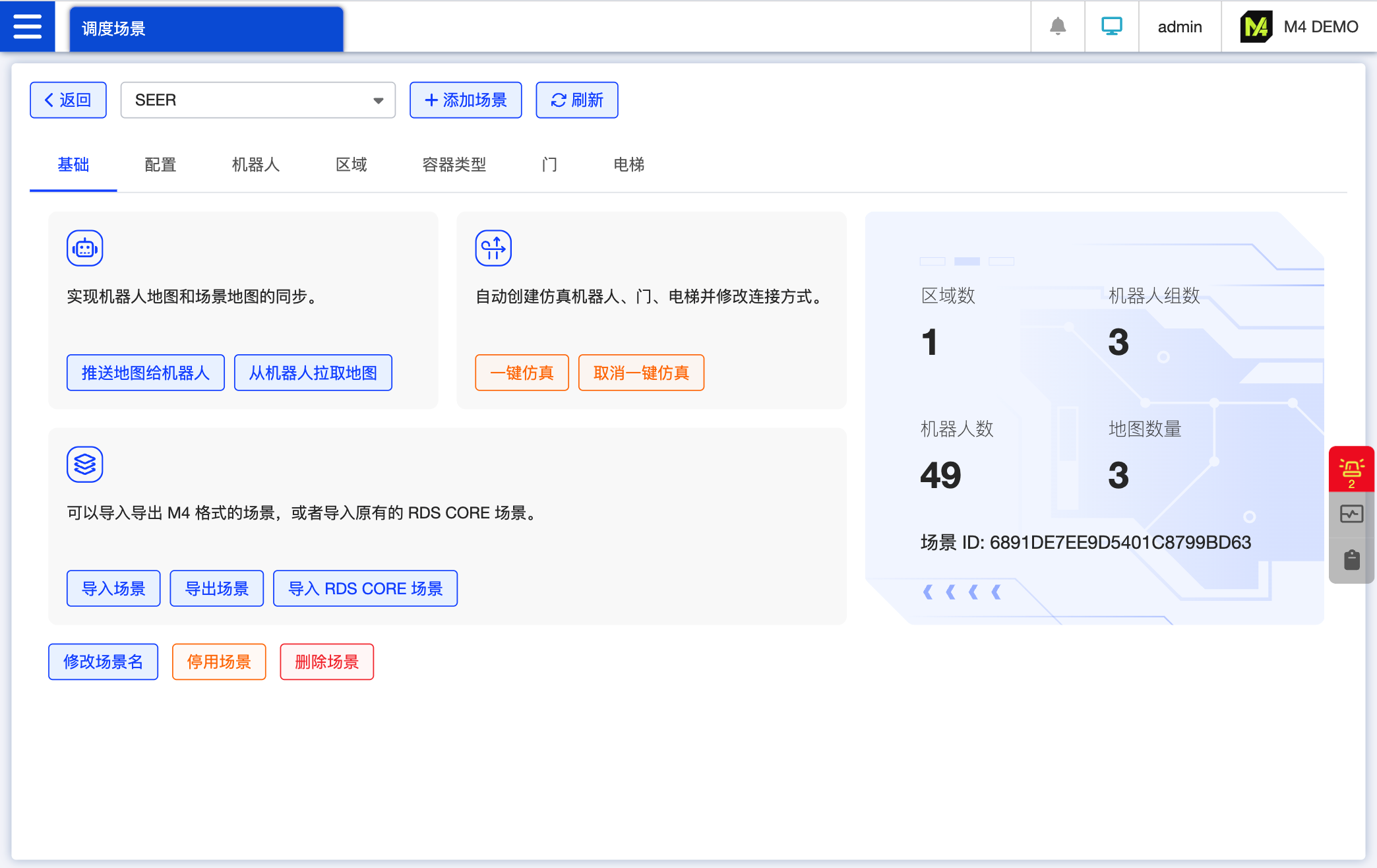Click the notification bell icon
This screenshot has width=1377, height=868.
click(x=1058, y=26)
